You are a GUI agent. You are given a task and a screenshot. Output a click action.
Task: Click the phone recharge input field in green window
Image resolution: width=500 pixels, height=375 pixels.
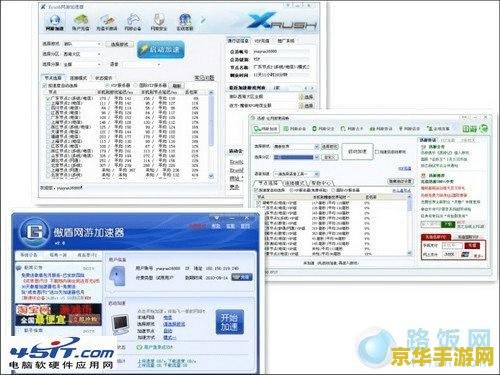point(452,245)
